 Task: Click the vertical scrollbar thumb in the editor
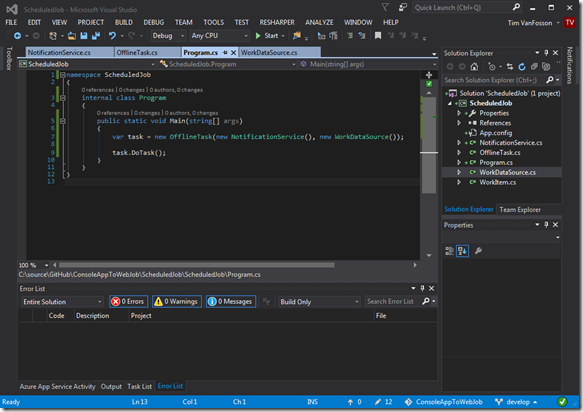(429, 145)
